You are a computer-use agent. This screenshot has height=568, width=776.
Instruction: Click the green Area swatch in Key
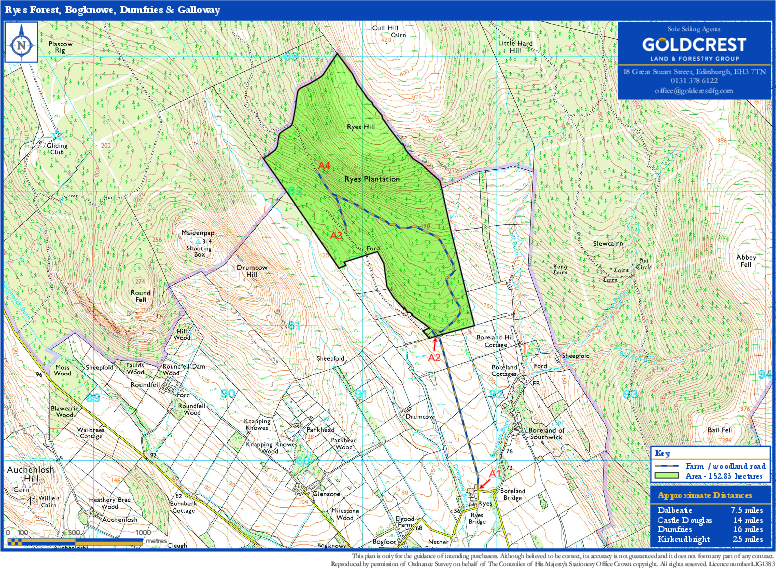click(669, 476)
